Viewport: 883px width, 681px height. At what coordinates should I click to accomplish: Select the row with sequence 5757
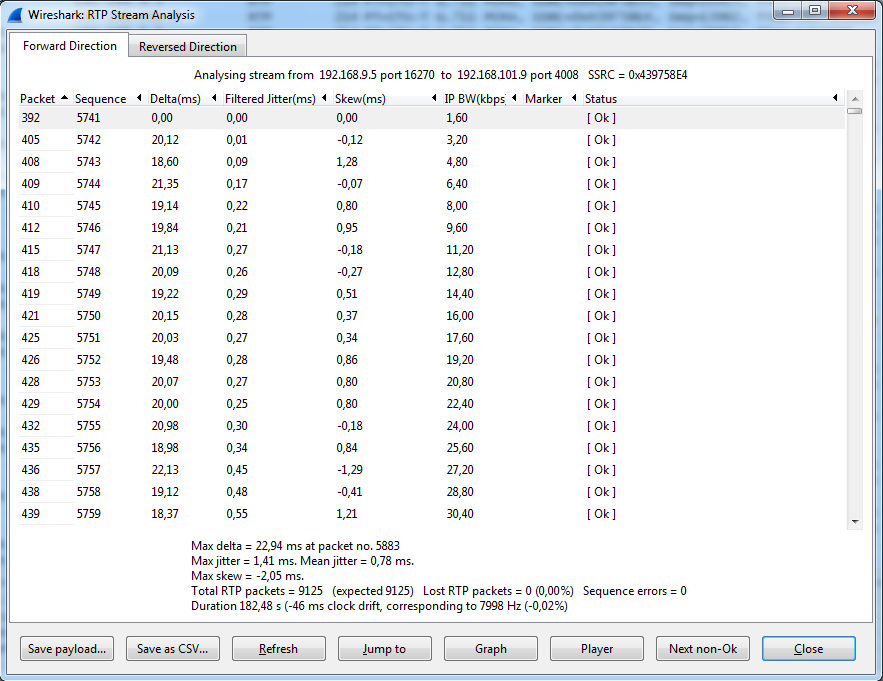(x=300, y=470)
